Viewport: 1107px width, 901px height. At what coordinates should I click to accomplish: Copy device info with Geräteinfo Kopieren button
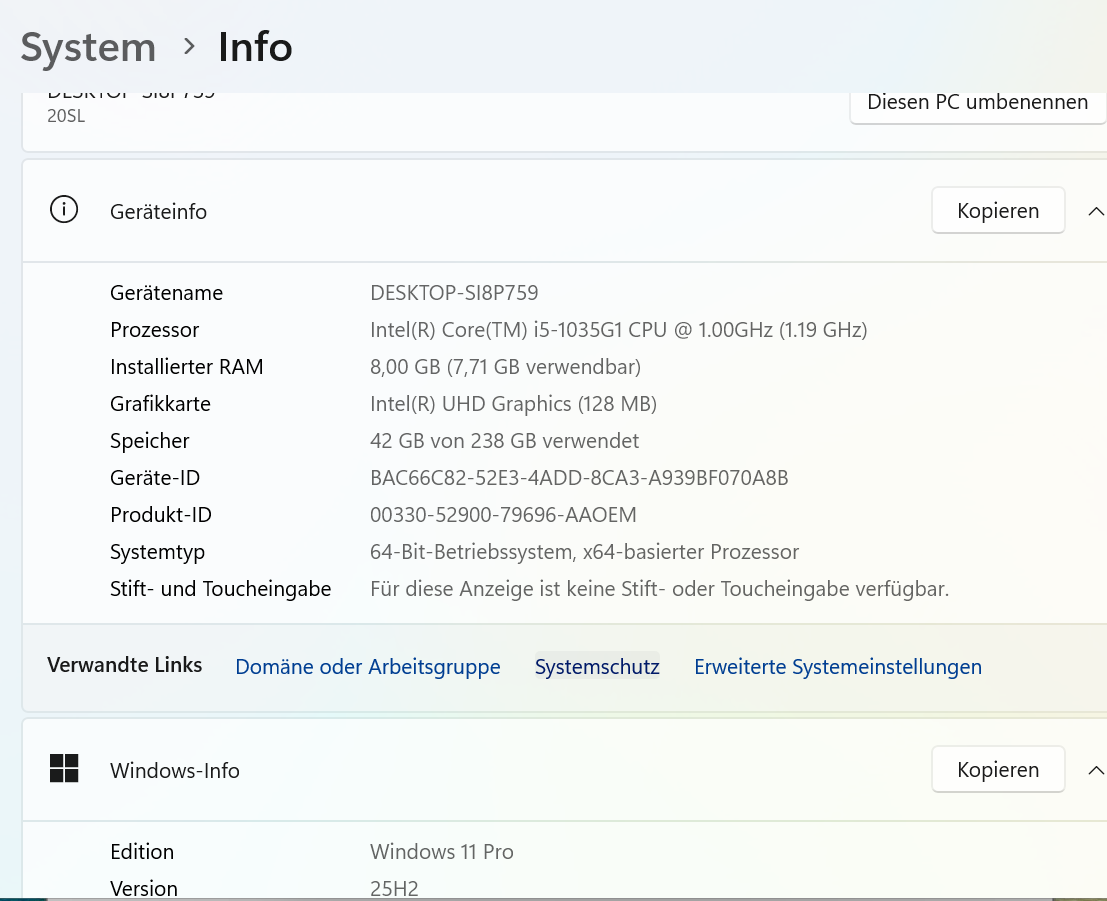[x=998, y=210]
